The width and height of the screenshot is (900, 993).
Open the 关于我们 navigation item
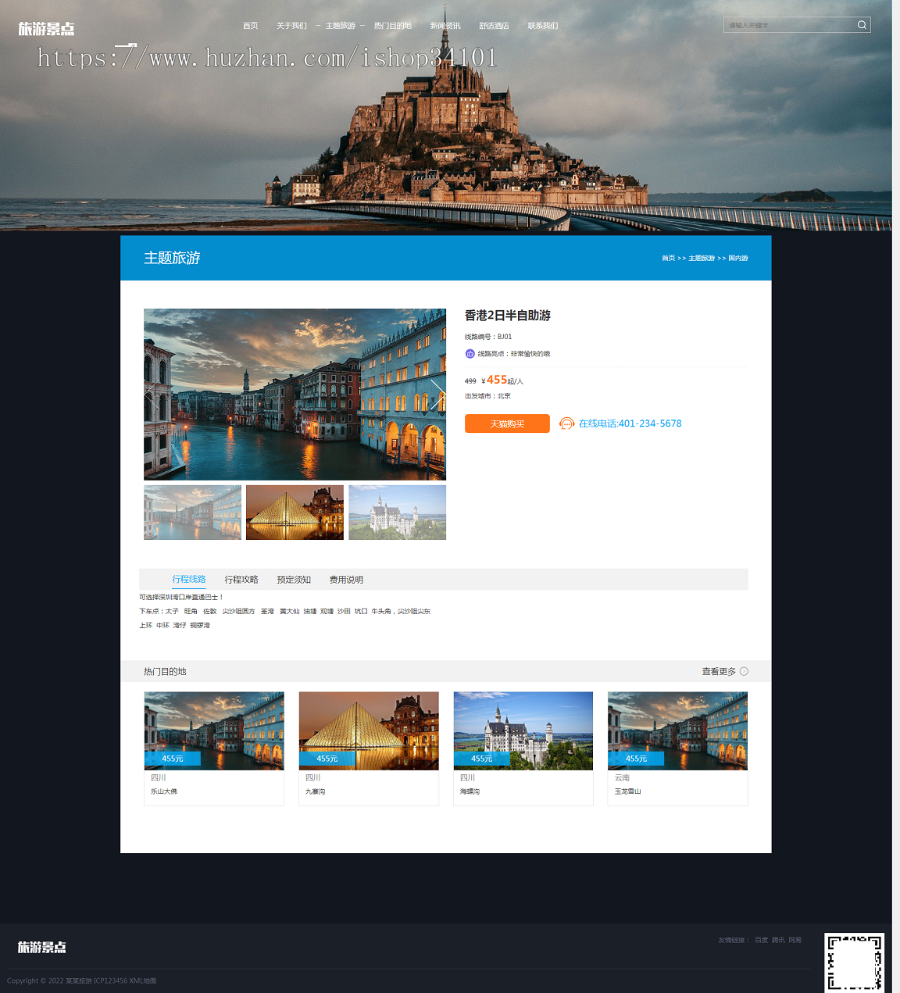point(291,26)
